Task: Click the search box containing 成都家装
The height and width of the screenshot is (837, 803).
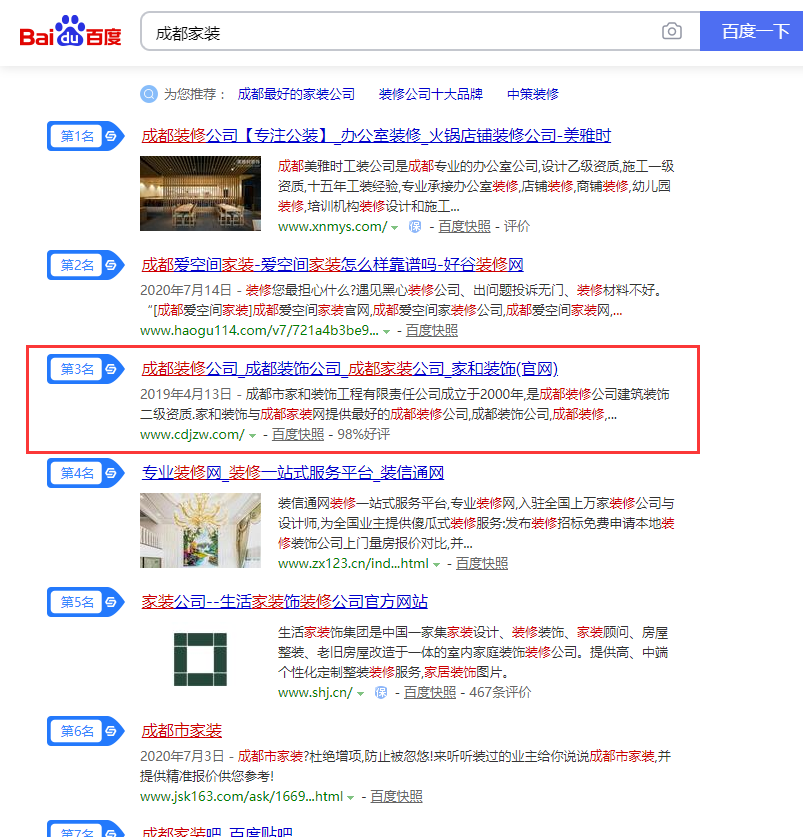Action: click(x=400, y=32)
